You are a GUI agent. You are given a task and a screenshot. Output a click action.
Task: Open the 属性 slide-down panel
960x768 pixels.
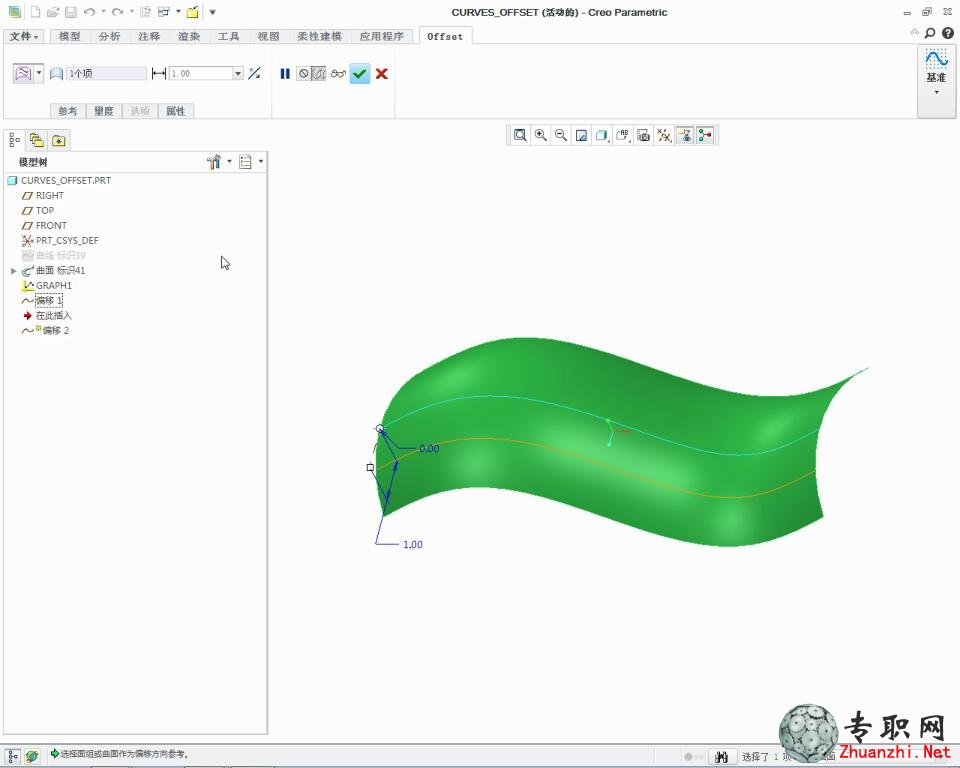176,111
